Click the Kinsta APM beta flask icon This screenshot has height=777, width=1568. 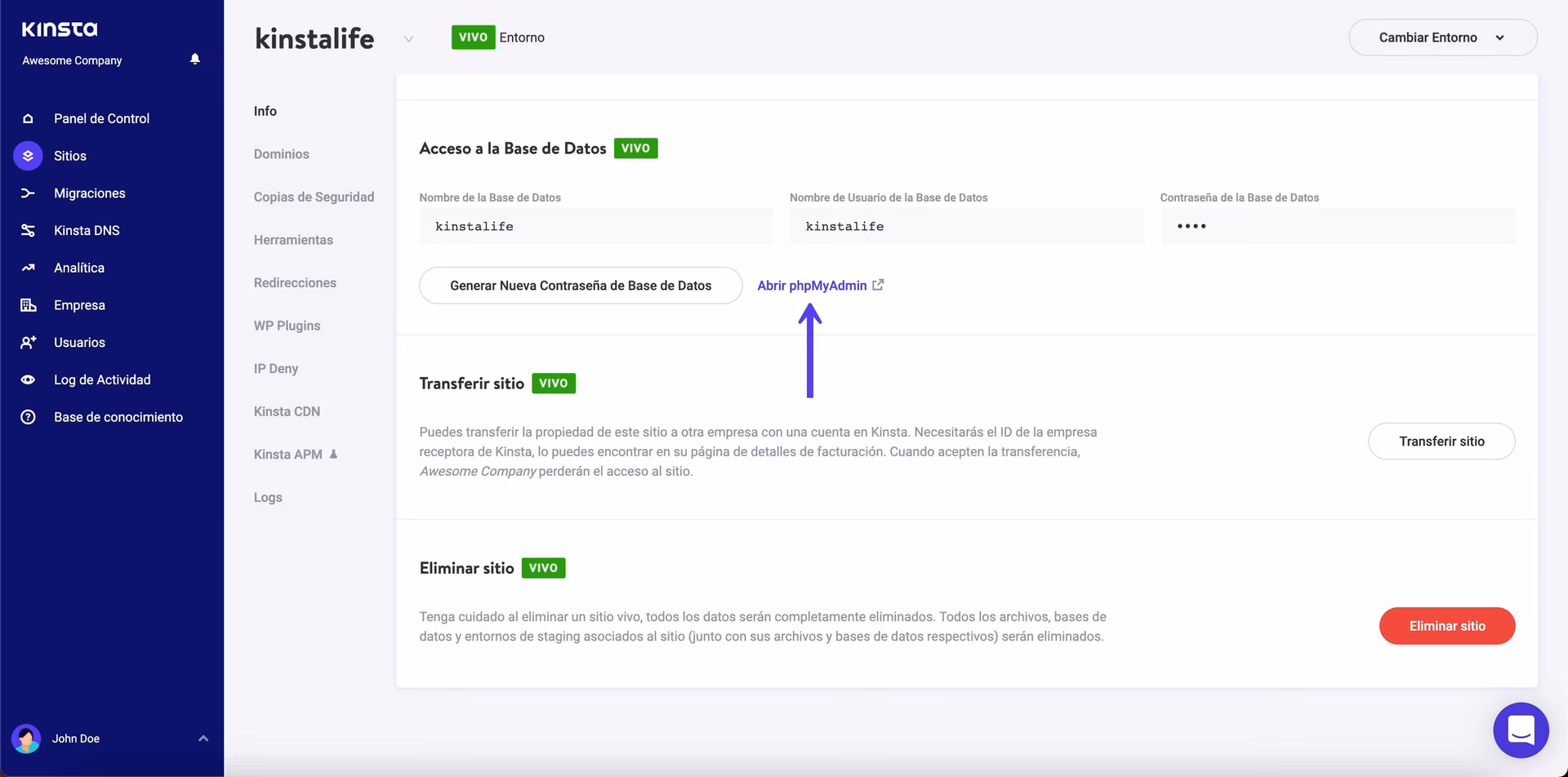coord(333,454)
